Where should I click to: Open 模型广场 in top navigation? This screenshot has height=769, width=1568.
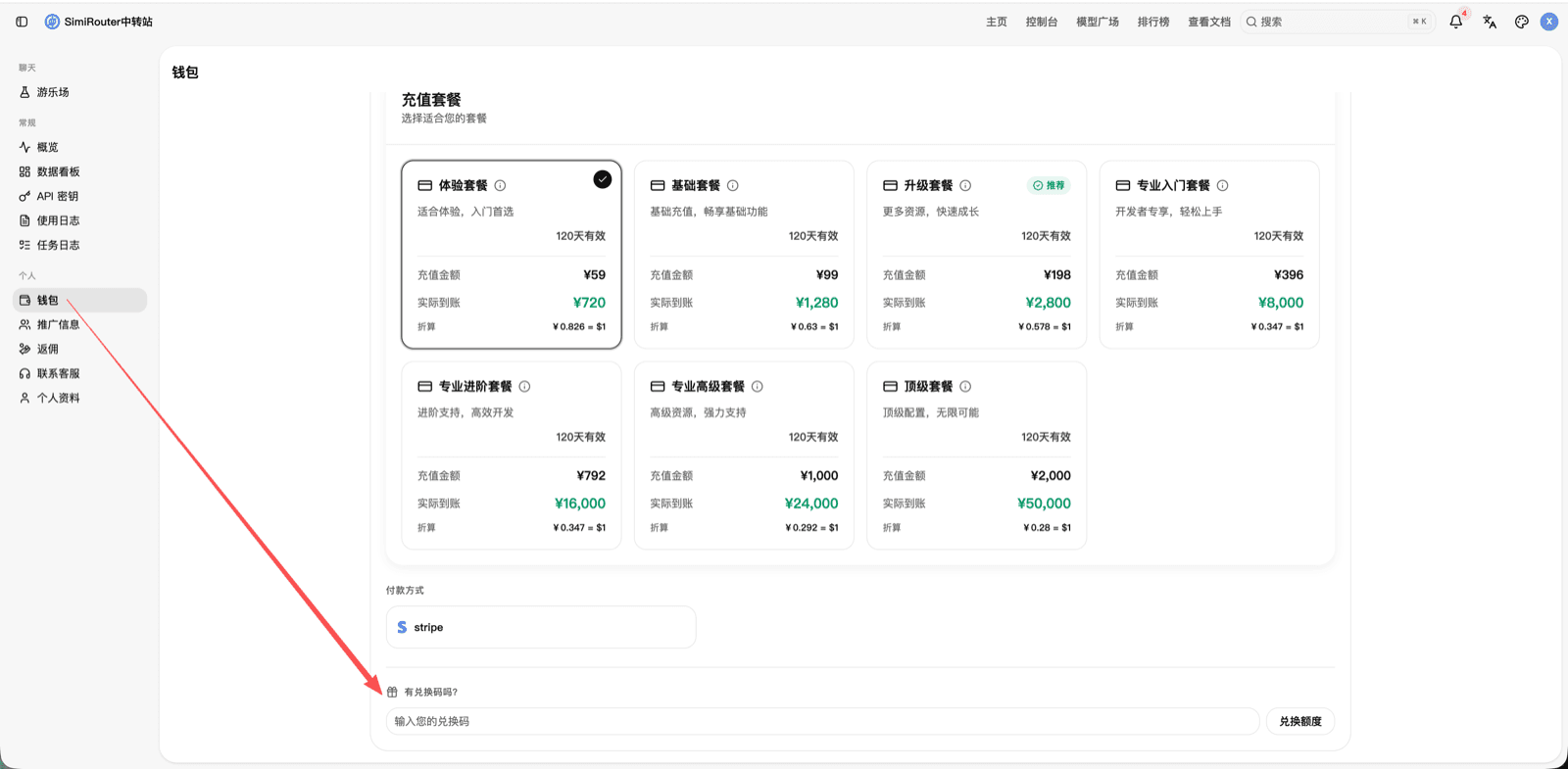(1098, 22)
